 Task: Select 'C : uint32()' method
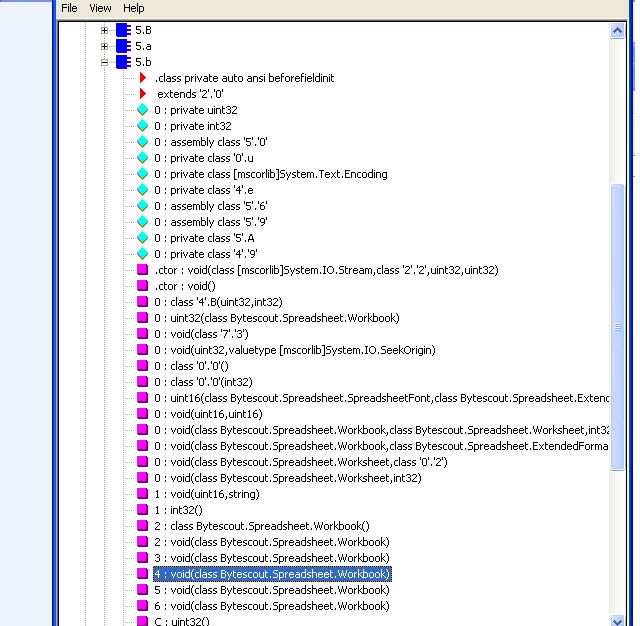click(182, 621)
